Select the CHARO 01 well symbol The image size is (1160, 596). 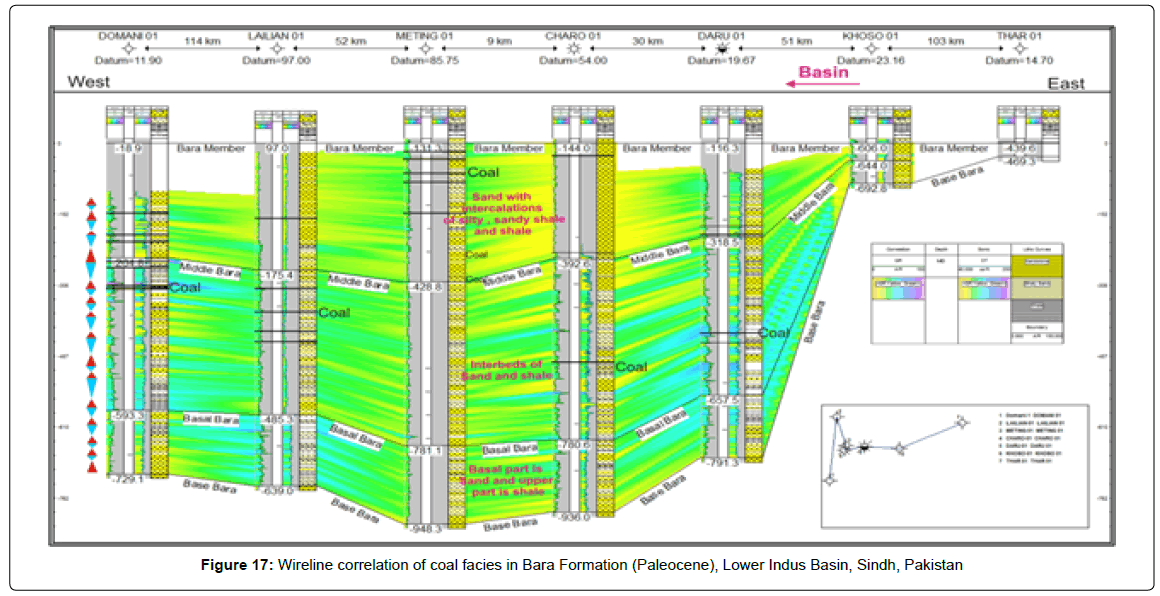pyautogui.click(x=573, y=48)
